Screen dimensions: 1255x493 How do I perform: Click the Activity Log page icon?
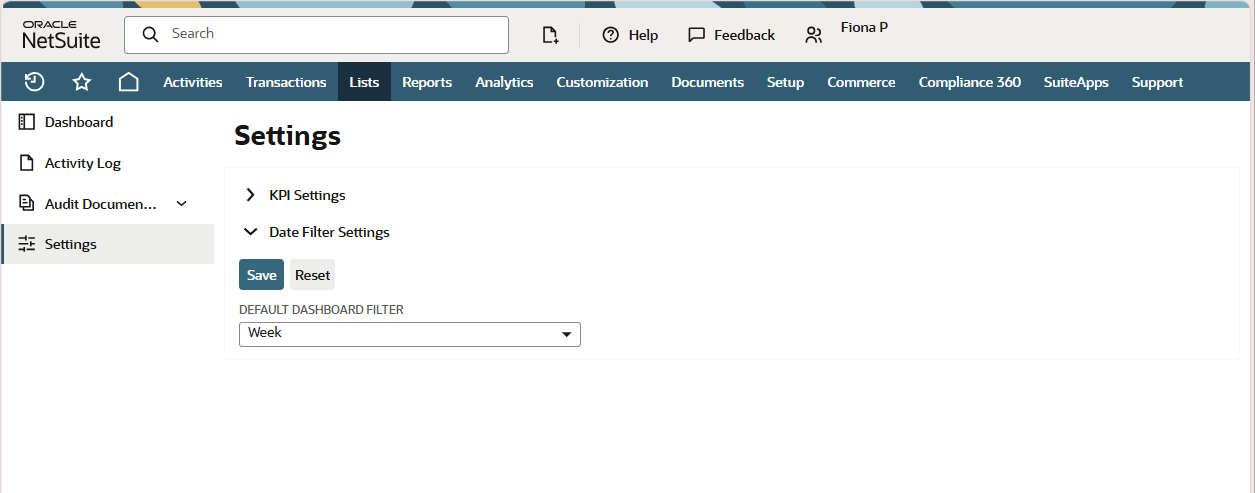tap(27, 163)
